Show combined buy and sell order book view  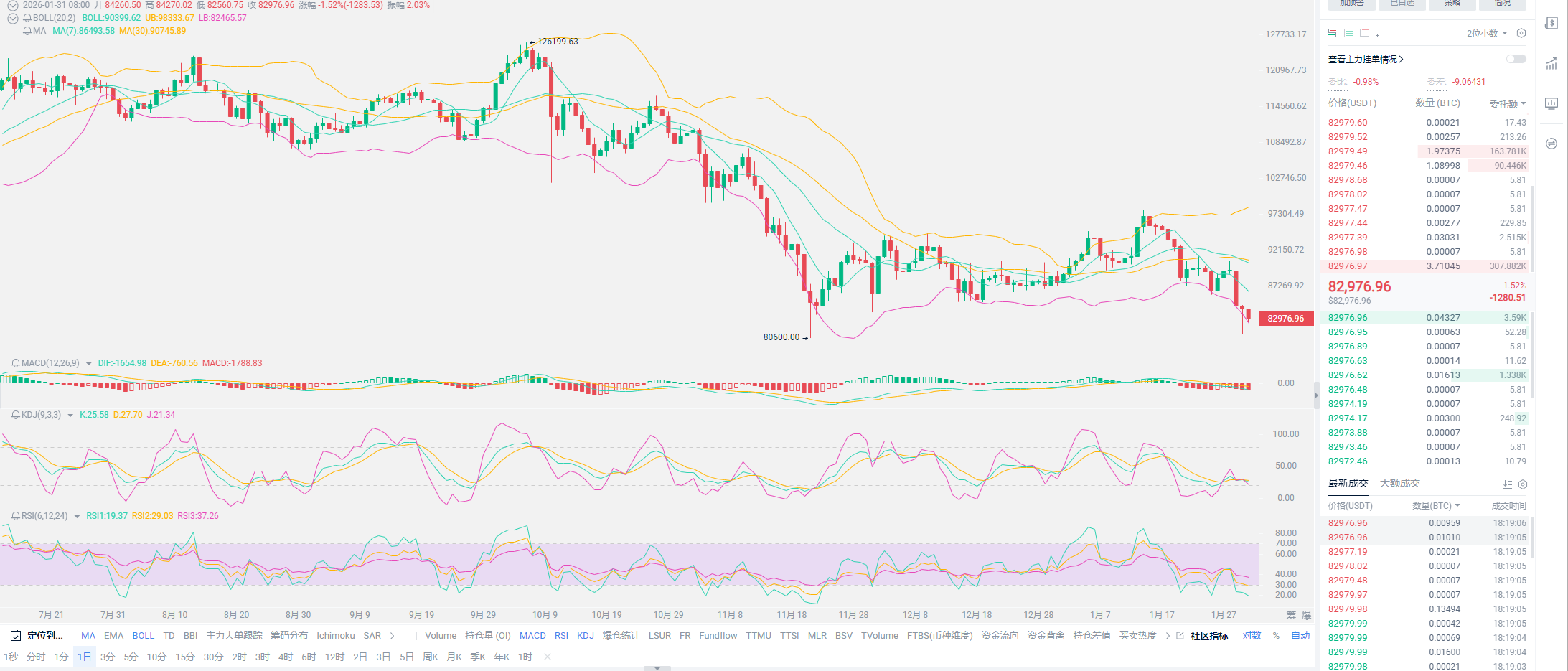coord(1333,33)
